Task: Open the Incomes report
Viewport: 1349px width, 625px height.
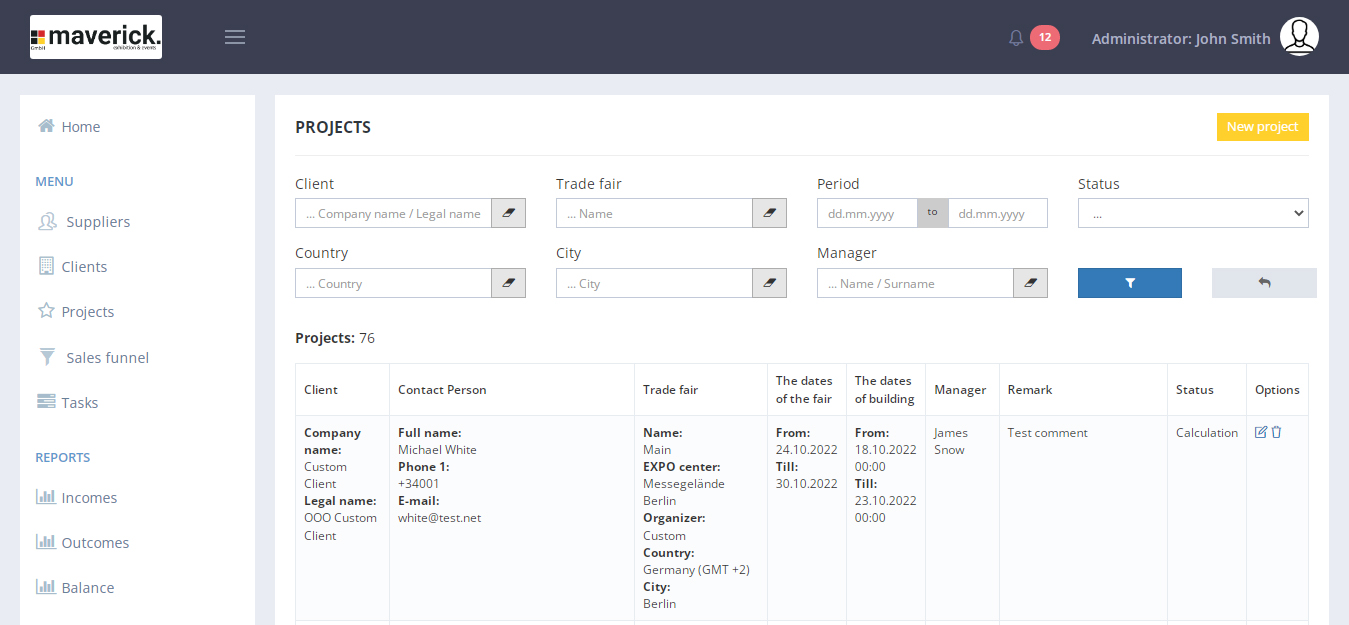Action: 88,498
